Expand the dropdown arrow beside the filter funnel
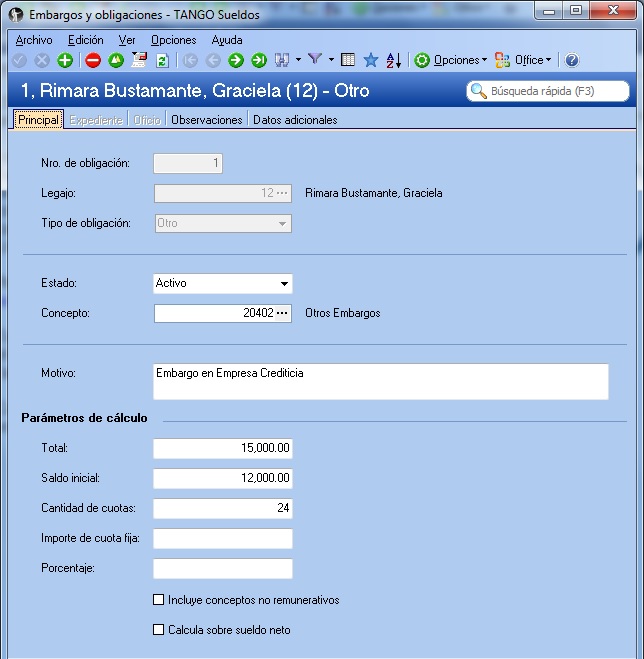 [x=331, y=60]
